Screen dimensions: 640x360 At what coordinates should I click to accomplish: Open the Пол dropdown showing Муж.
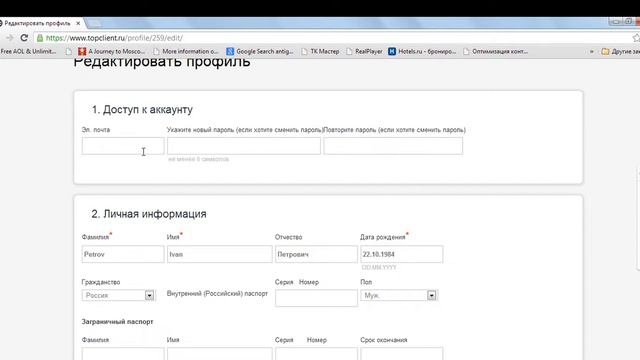click(399, 295)
